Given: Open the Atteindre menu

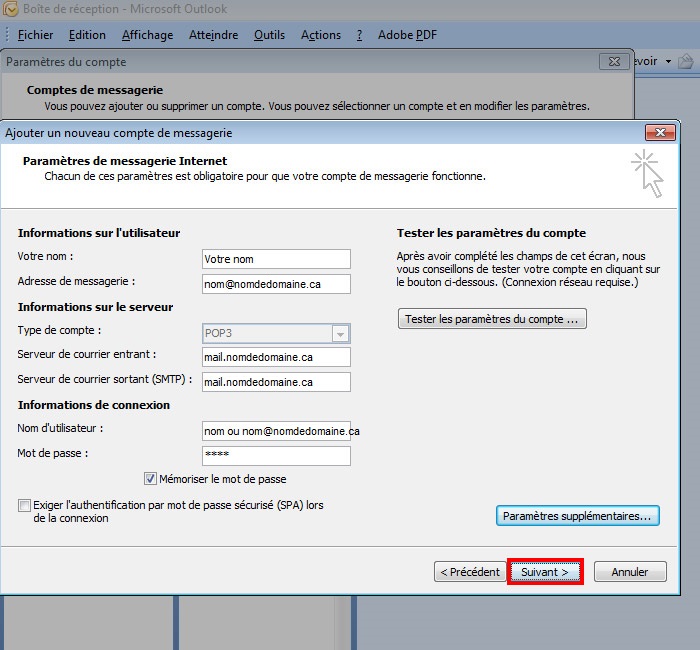Looking at the screenshot, I should (213, 35).
